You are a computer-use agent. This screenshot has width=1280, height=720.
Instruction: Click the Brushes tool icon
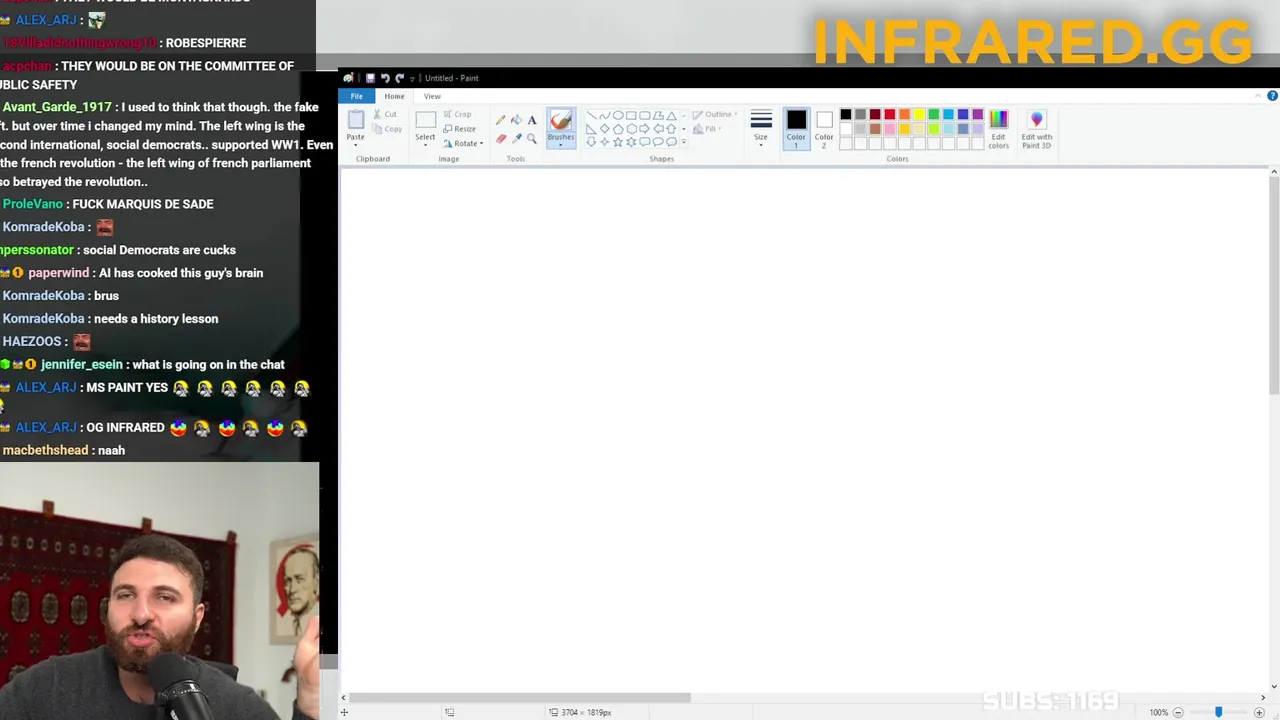click(x=561, y=121)
